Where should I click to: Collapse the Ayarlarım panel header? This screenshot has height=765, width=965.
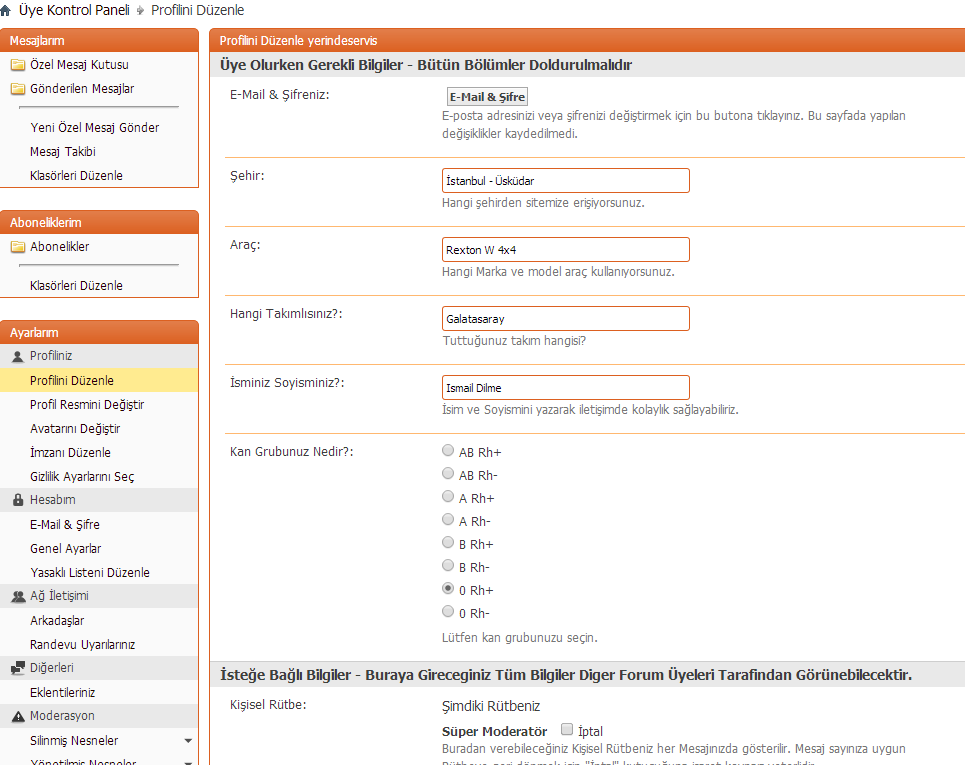(99, 332)
